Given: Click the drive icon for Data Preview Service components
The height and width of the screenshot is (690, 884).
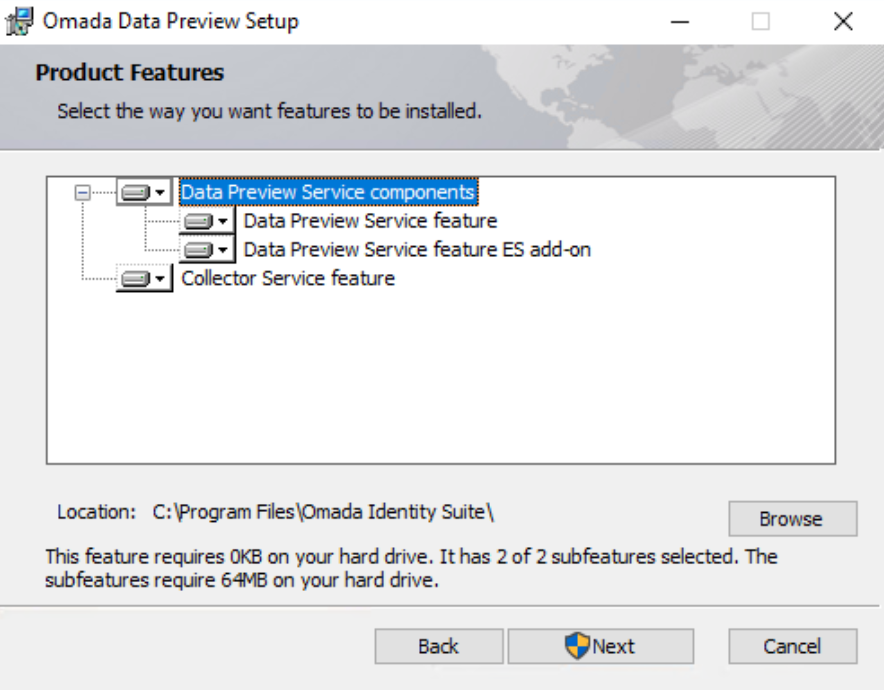Looking at the screenshot, I should [136, 193].
